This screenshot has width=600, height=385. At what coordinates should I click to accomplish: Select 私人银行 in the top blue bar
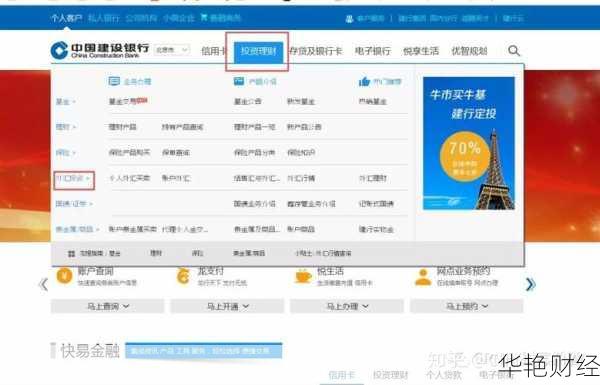coord(103,18)
